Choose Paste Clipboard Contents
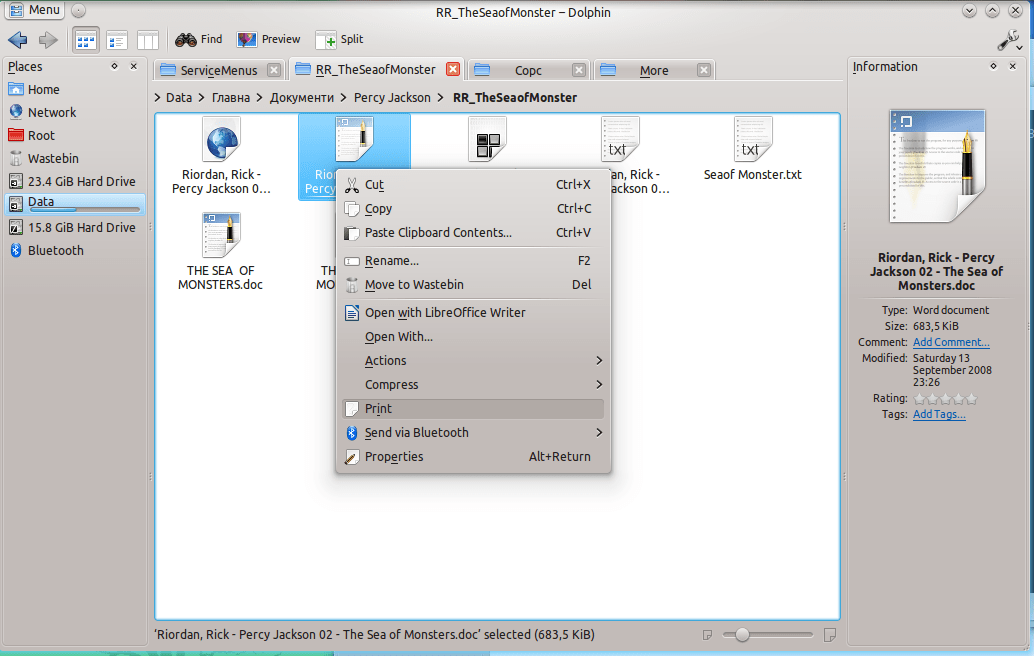Screen dimensions: 1034x656 tap(473, 233)
